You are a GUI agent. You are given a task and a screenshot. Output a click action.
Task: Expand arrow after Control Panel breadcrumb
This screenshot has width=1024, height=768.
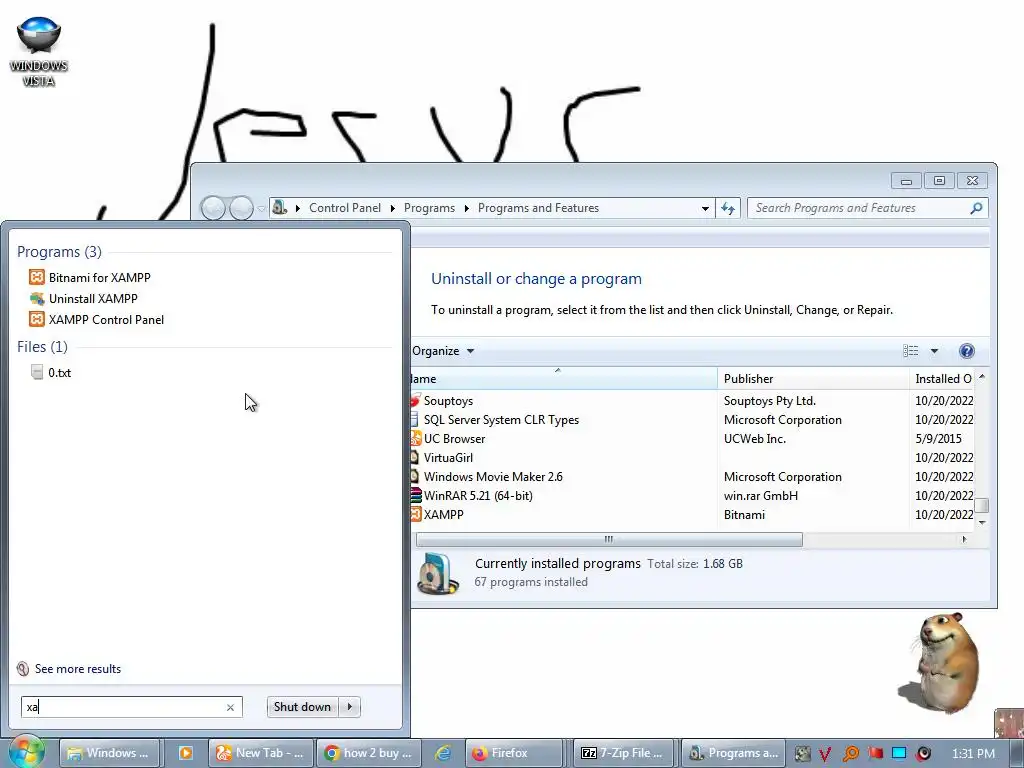[392, 208]
